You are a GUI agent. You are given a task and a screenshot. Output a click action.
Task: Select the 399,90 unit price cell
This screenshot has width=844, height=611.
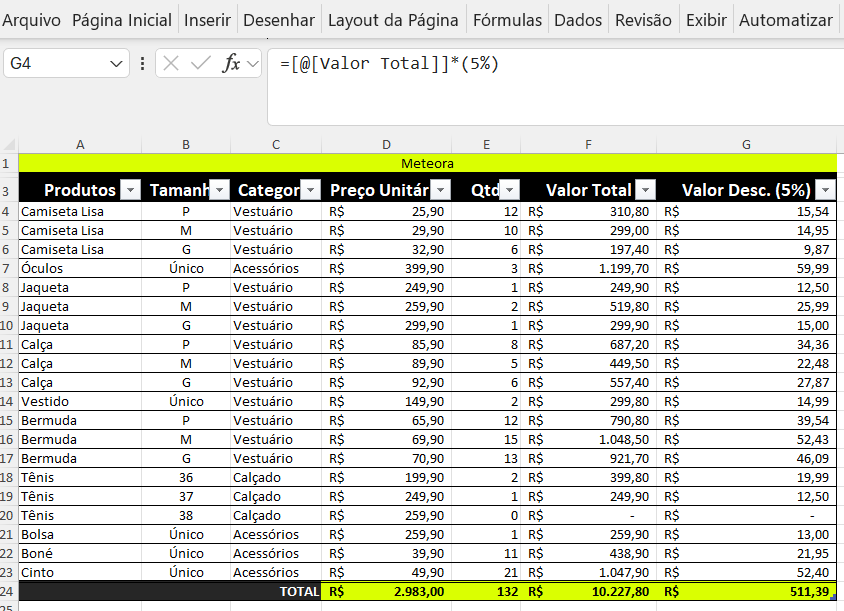pos(386,269)
